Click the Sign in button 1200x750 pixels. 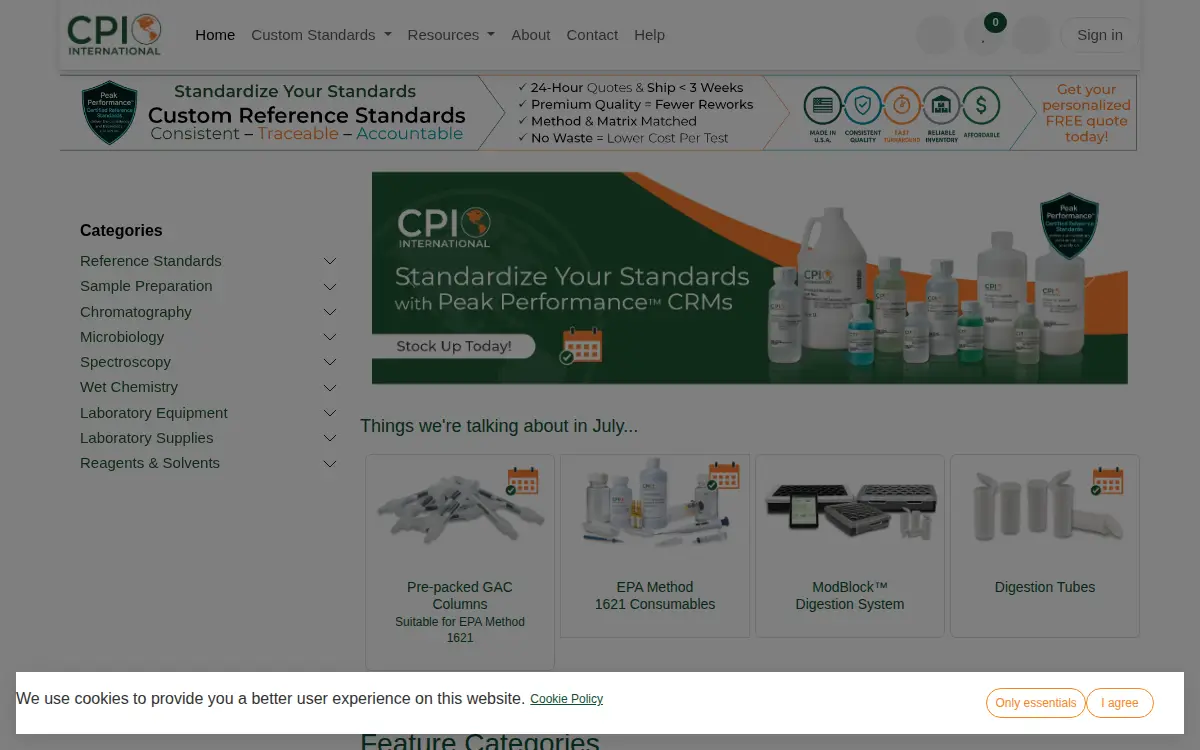pos(1100,35)
